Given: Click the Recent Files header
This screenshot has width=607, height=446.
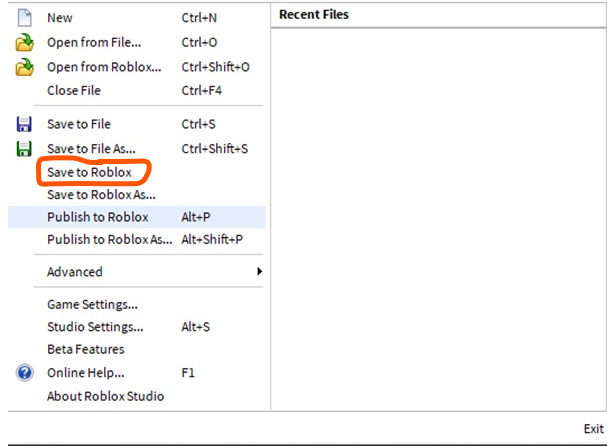Looking at the screenshot, I should pos(314,15).
